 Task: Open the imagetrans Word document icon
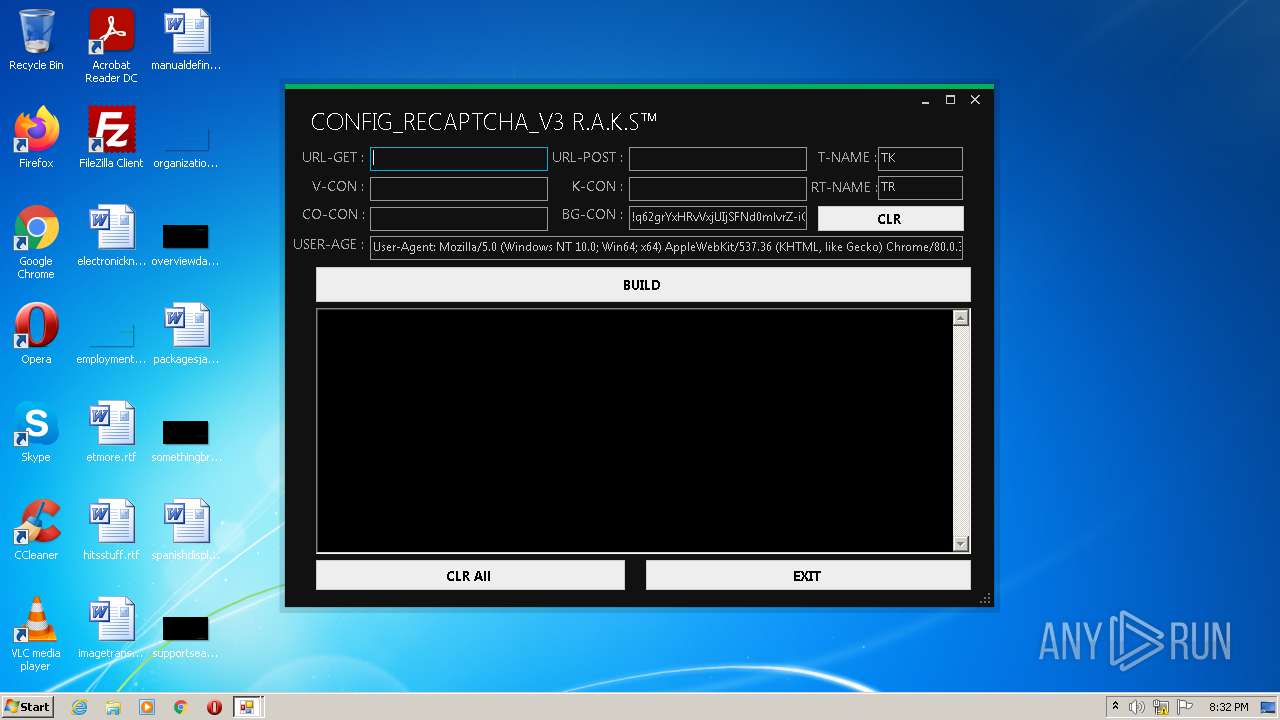(x=111, y=628)
